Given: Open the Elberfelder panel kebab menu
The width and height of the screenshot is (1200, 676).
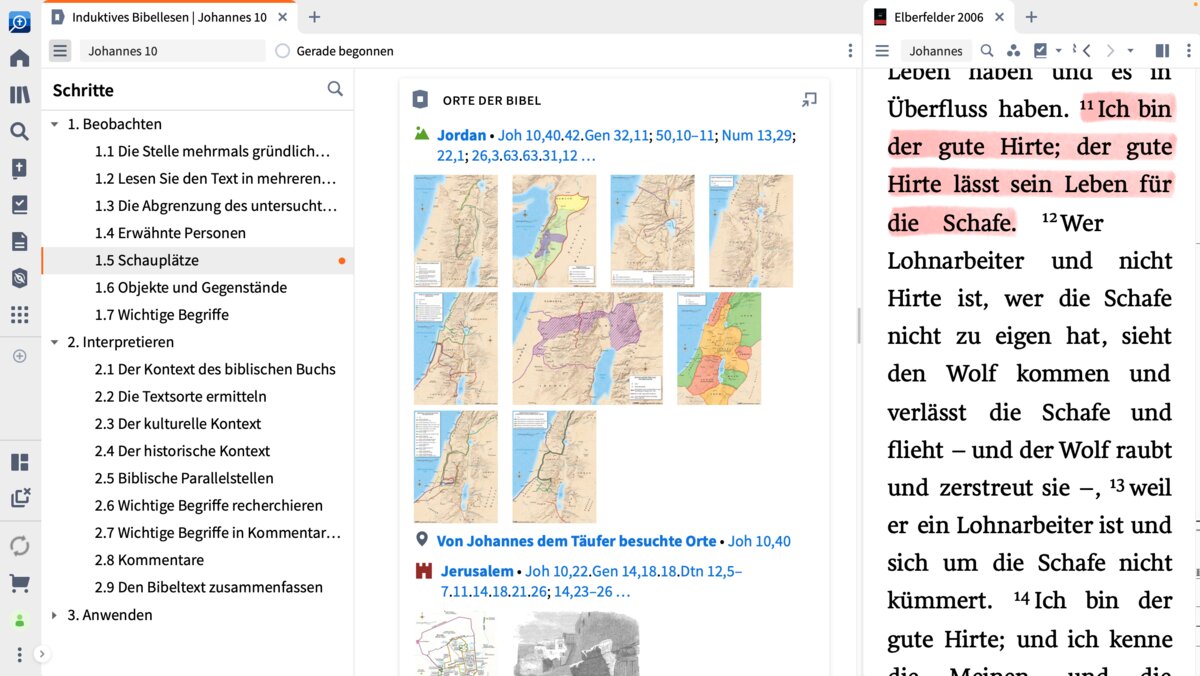Looking at the screenshot, I should point(1187,51).
